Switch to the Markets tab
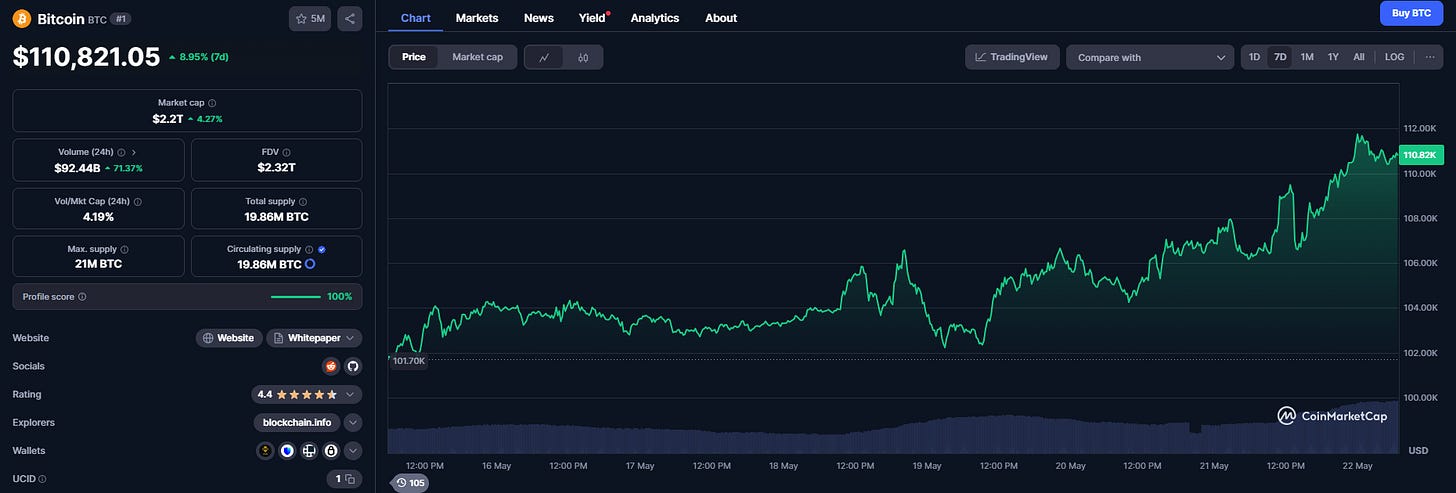The image size is (1456, 493). (477, 18)
